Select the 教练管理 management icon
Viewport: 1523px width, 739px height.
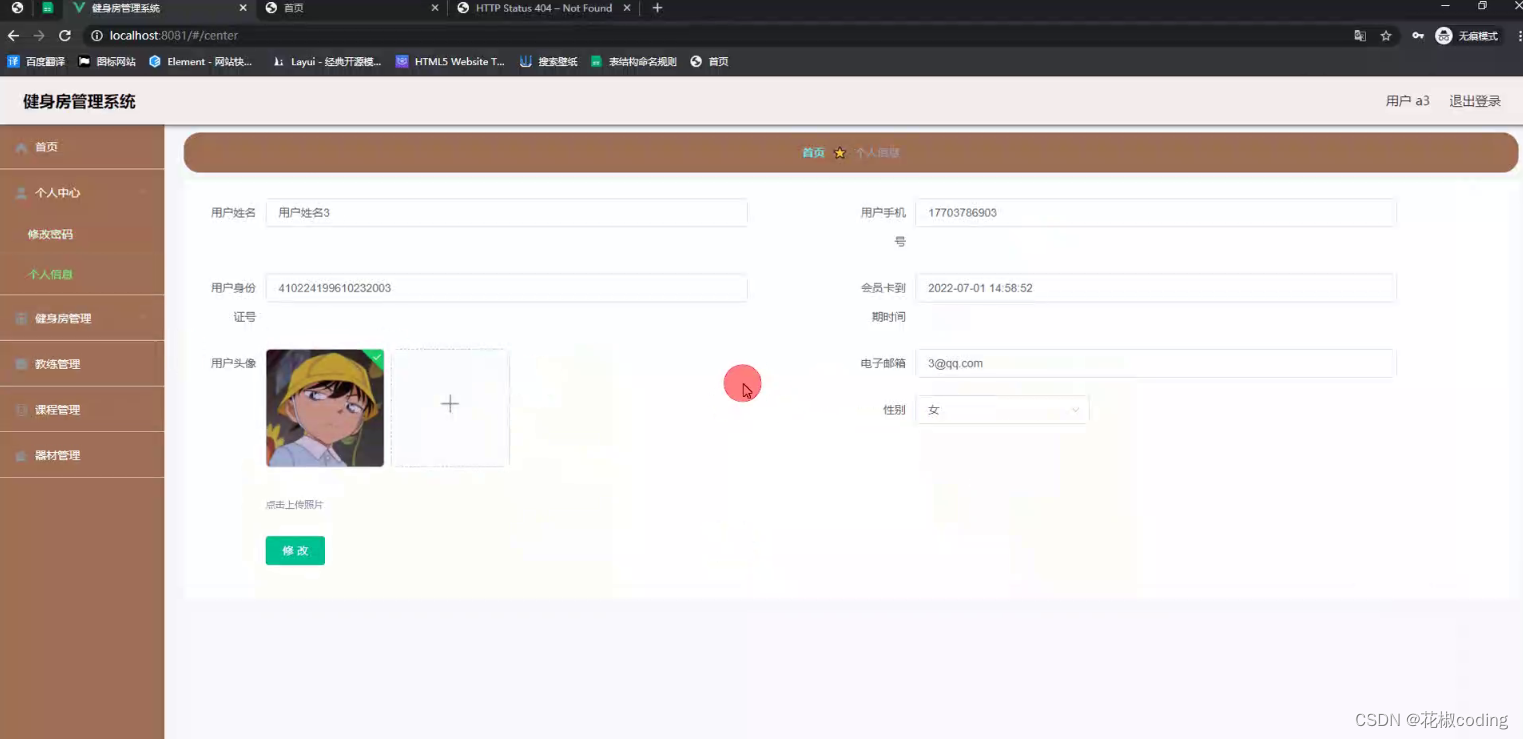22,363
